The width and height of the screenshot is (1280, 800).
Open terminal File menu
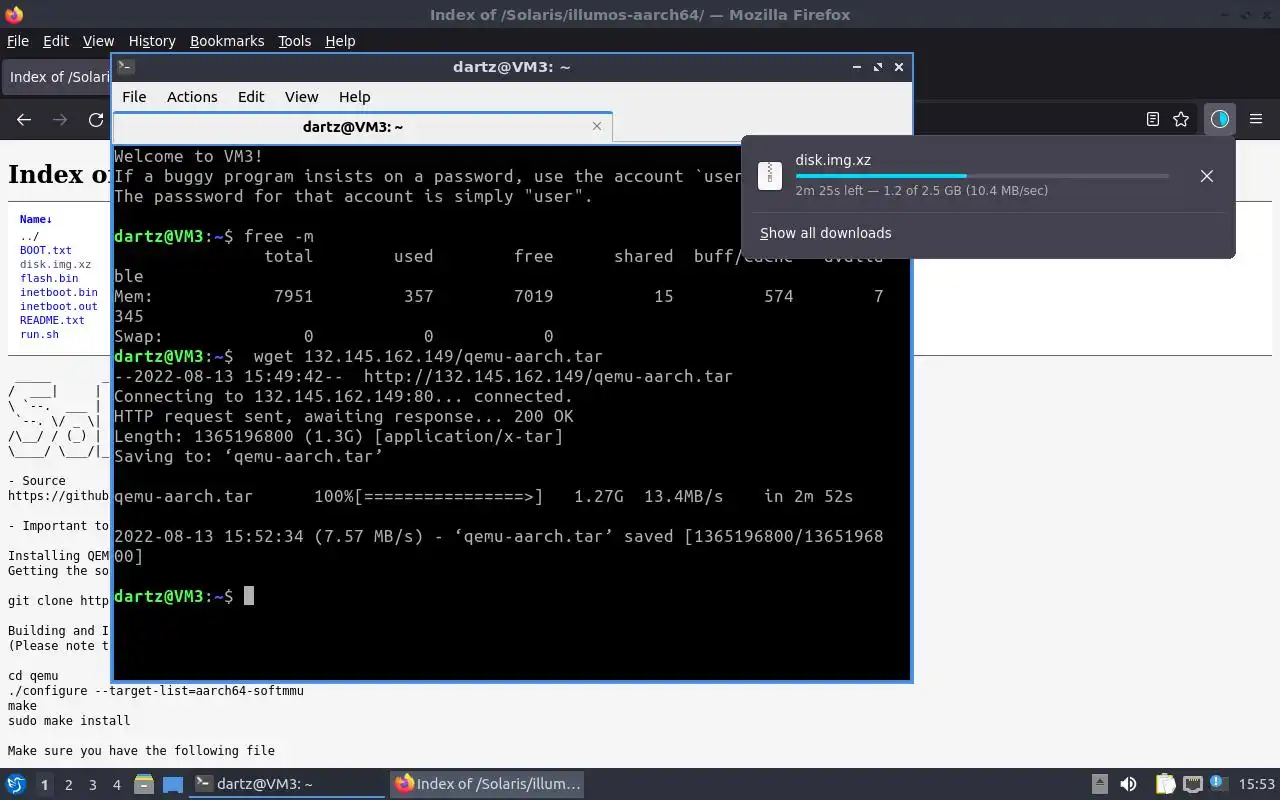pos(134,97)
